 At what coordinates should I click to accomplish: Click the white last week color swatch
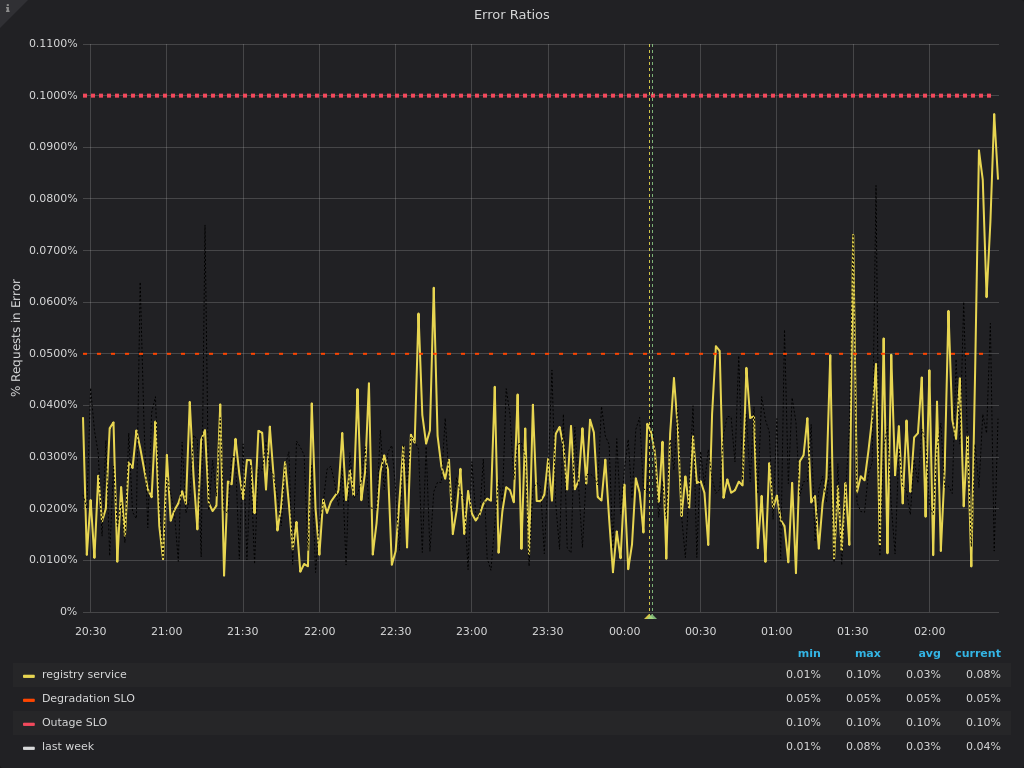pos(29,748)
